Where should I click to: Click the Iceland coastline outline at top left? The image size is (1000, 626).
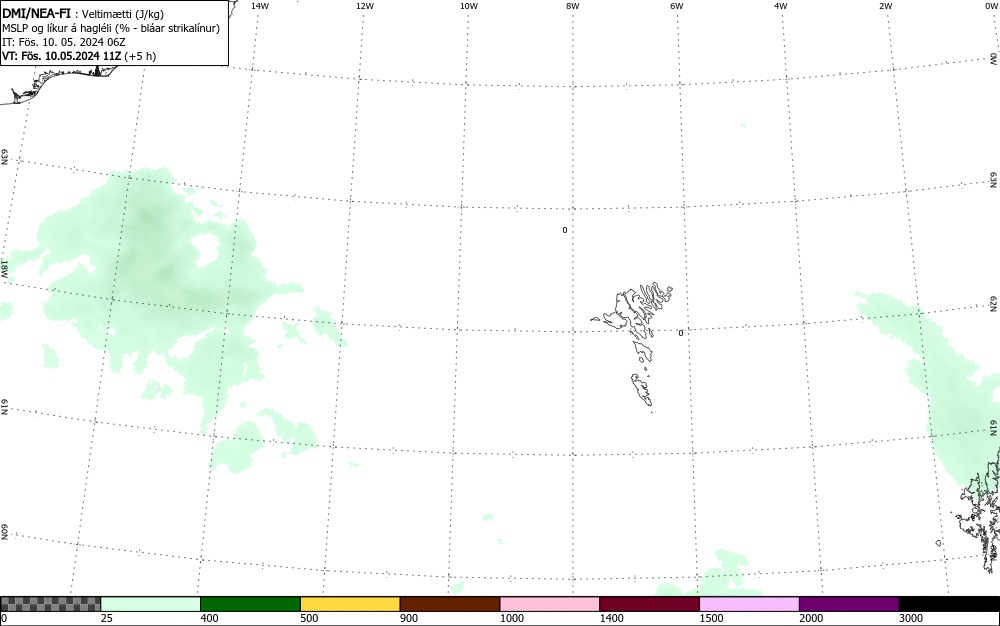pyautogui.click(x=57, y=83)
